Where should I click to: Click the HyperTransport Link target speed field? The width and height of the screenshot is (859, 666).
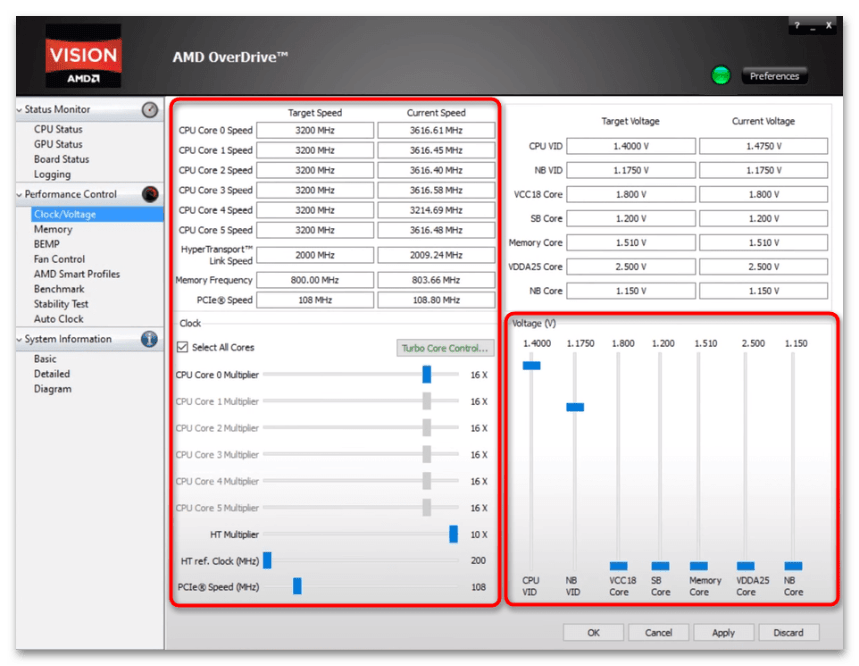[315, 255]
